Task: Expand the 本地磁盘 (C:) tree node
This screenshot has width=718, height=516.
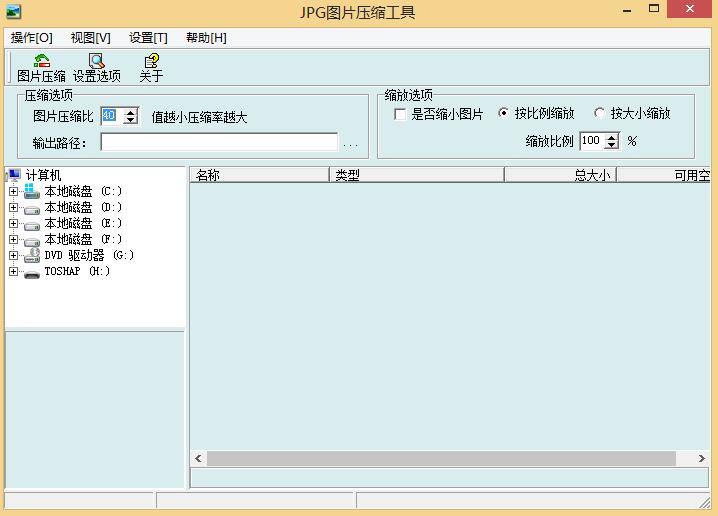Action: pyautogui.click(x=13, y=191)
